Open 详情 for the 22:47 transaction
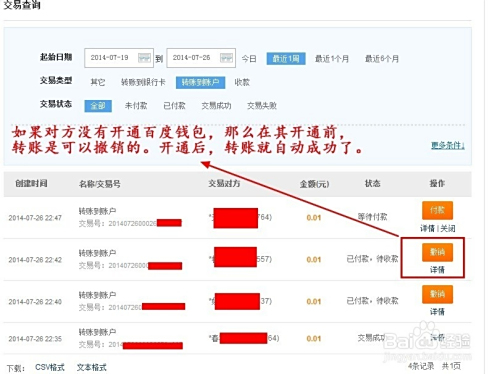The image size is (500, 374). (427, 229)
